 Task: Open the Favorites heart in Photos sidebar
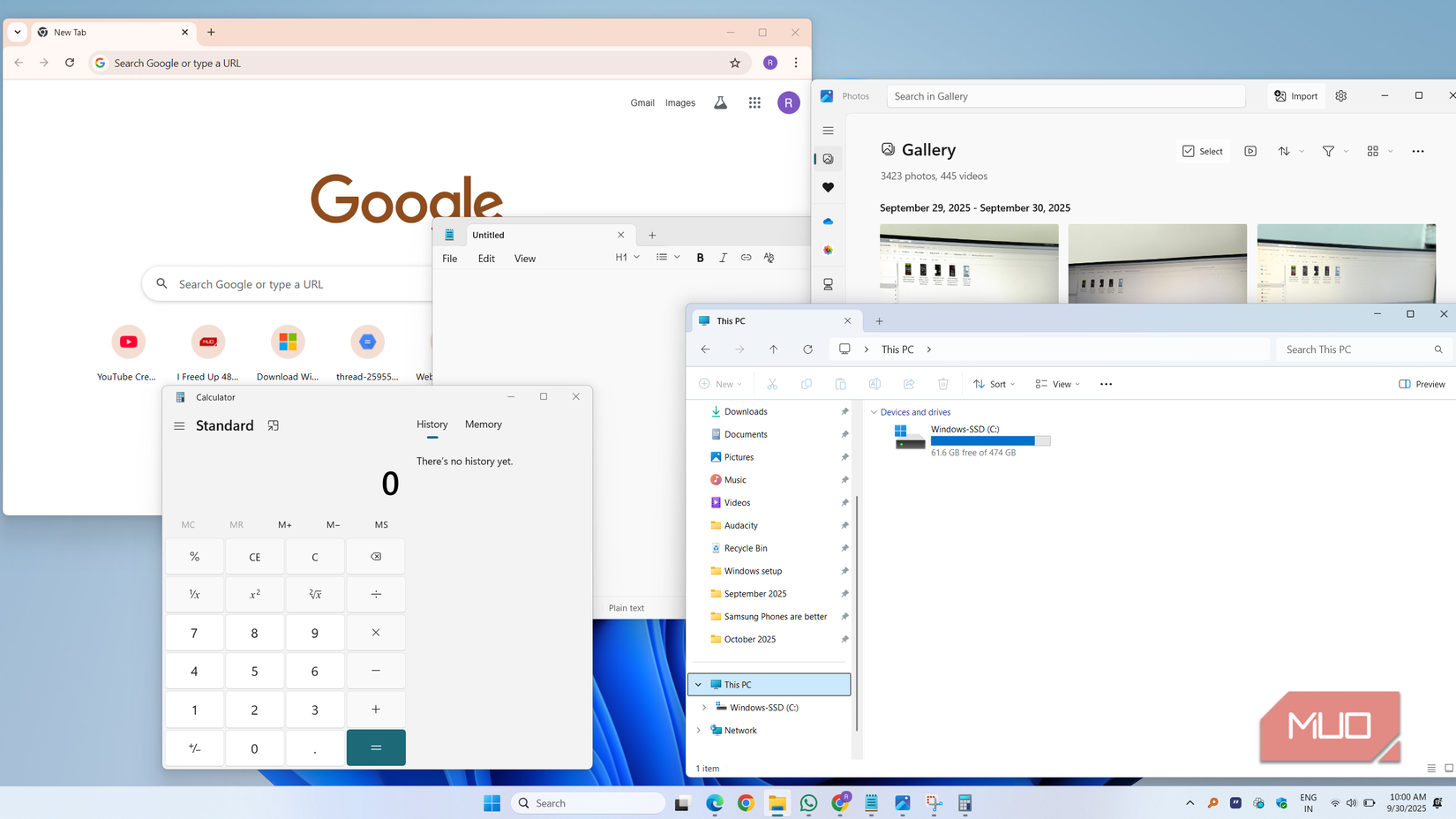[828, 187]
